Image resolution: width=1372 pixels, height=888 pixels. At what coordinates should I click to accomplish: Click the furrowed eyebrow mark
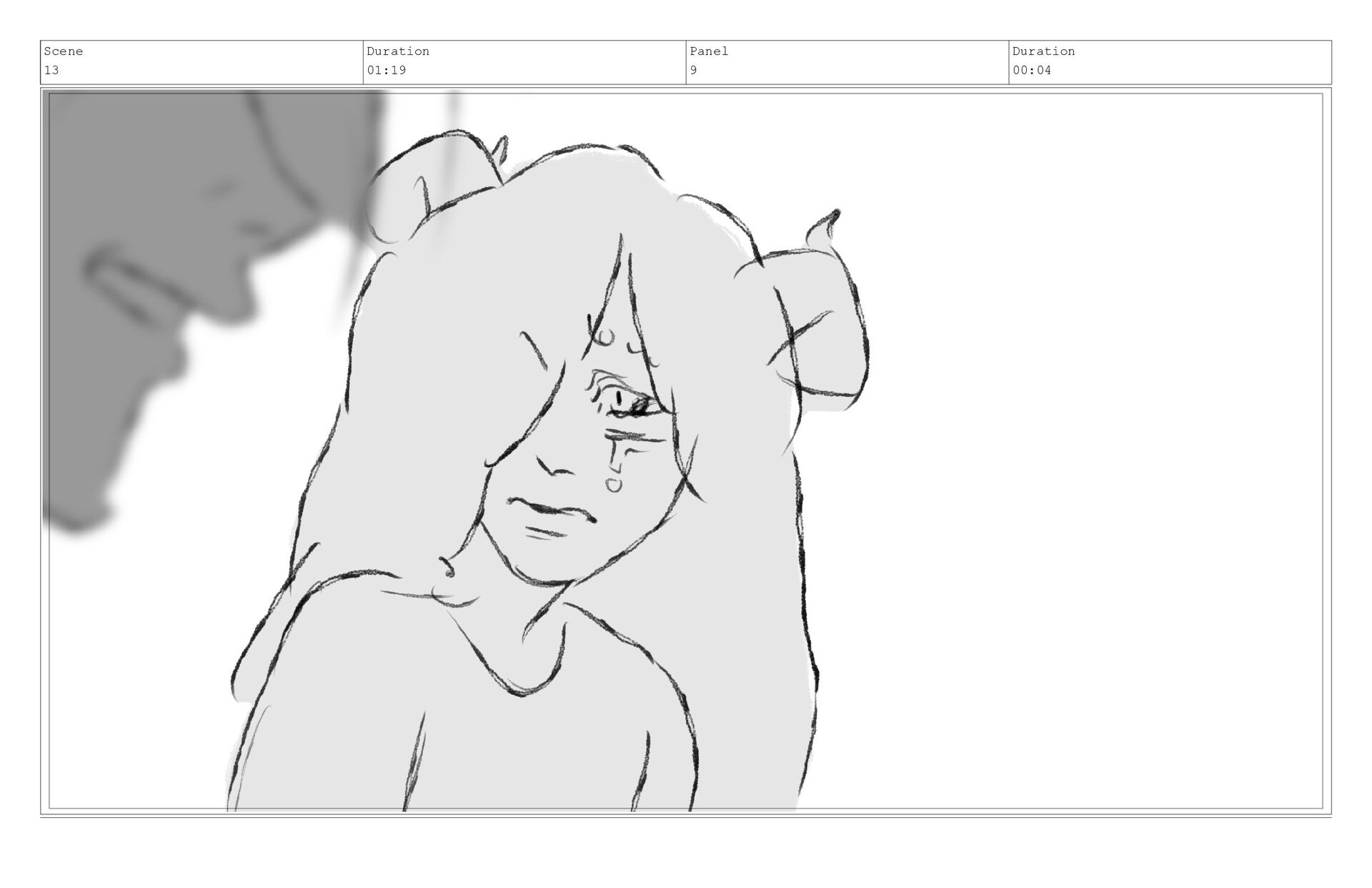[x=535, y=350]
